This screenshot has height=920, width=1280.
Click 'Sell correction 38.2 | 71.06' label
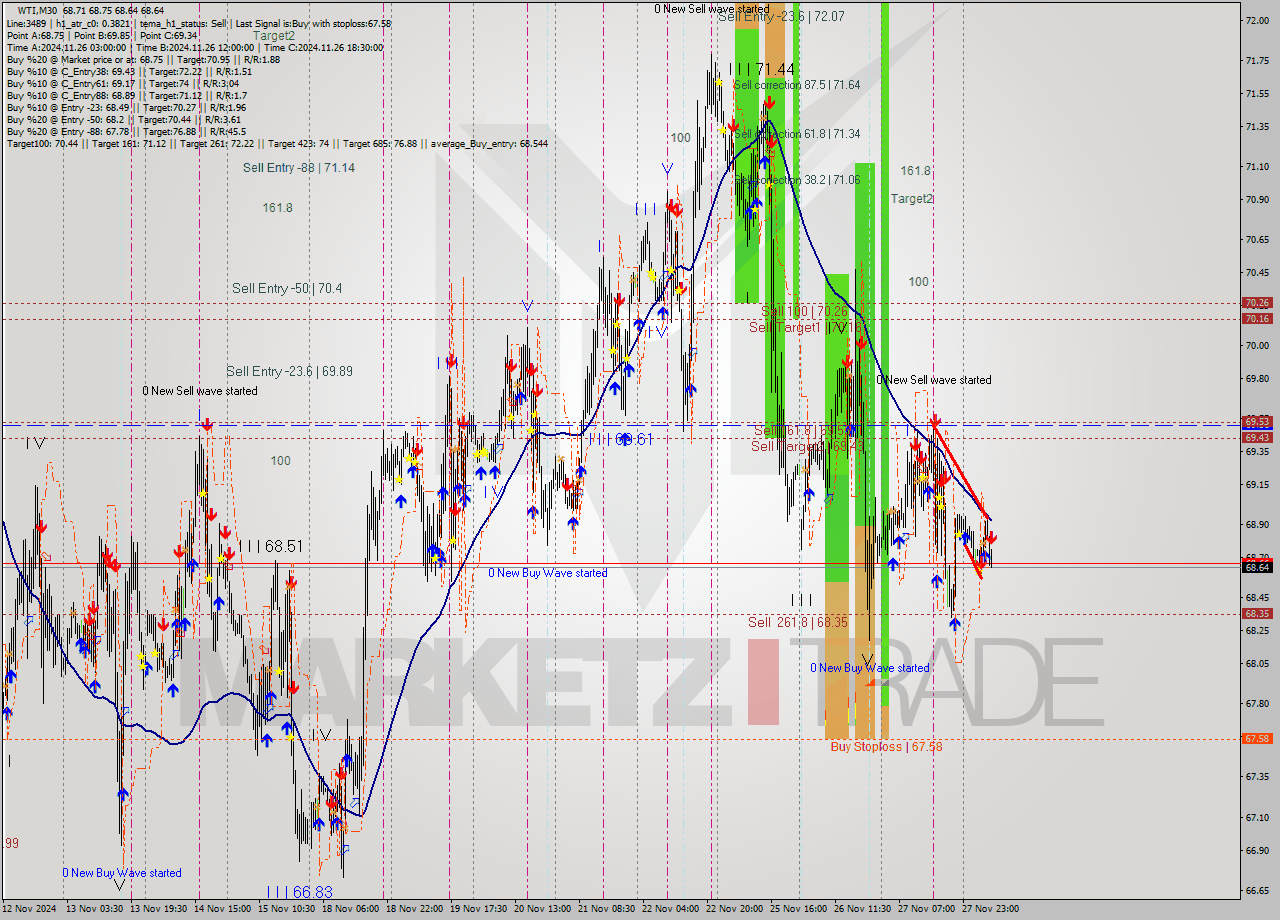(797, 180)
